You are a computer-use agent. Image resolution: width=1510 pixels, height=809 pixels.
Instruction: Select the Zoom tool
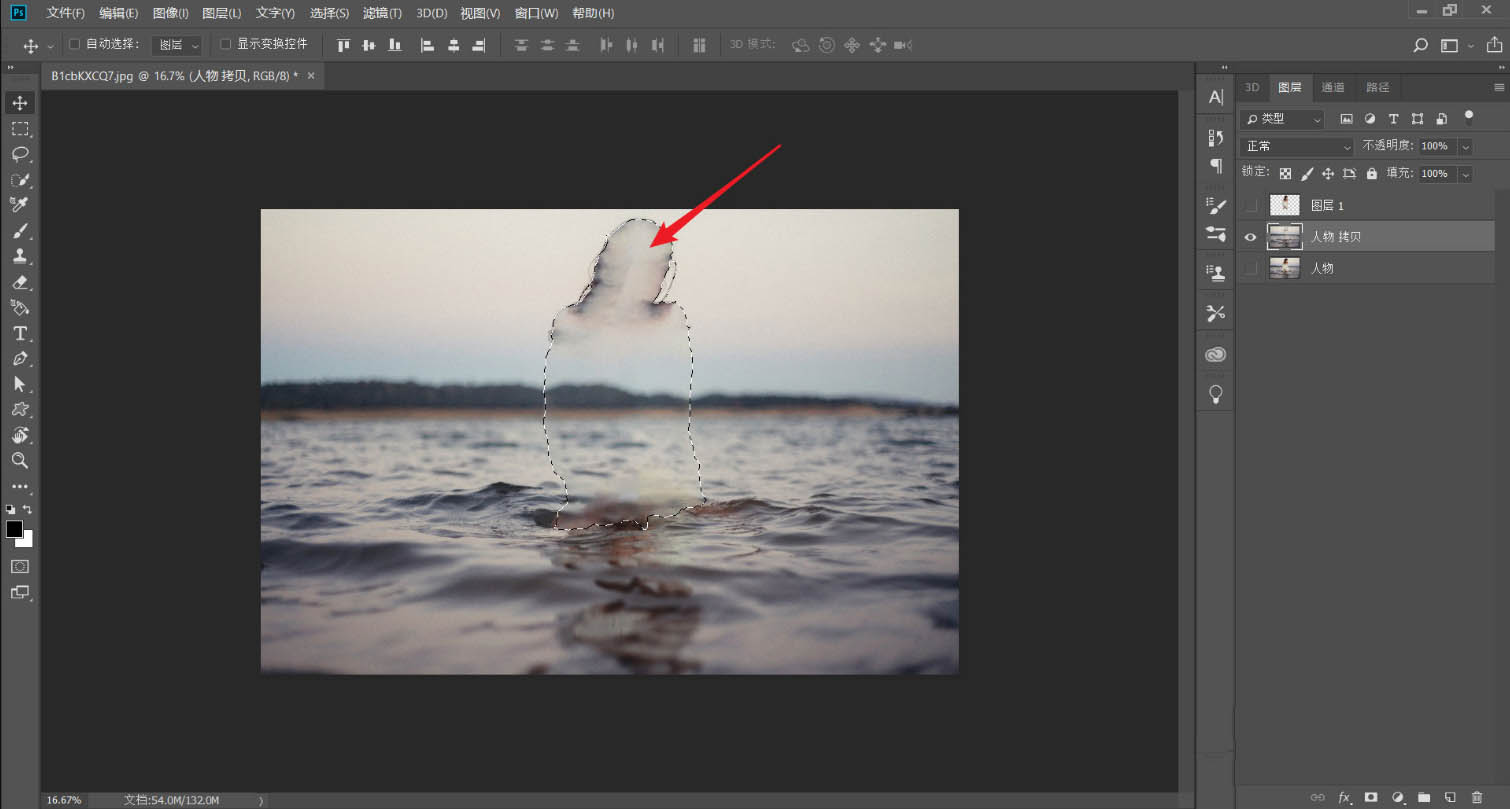20,460
